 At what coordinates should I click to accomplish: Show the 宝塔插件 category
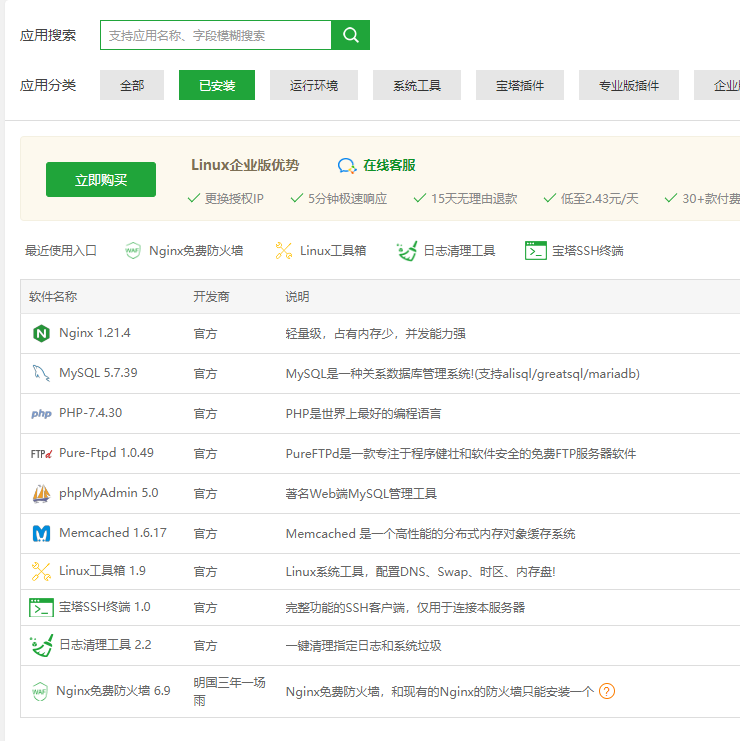(520, 85)
